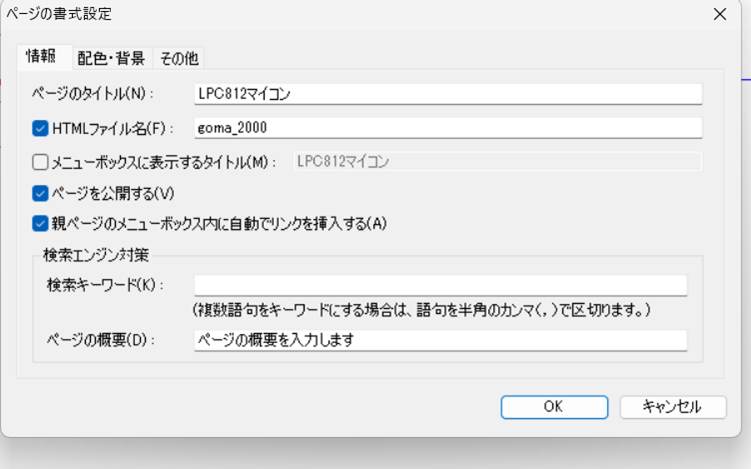Disable 親ページのメニューボックス内に自動でリンクを挿入する checkbox
Screen dimensions: 751x469
click(x=40, y=223)
